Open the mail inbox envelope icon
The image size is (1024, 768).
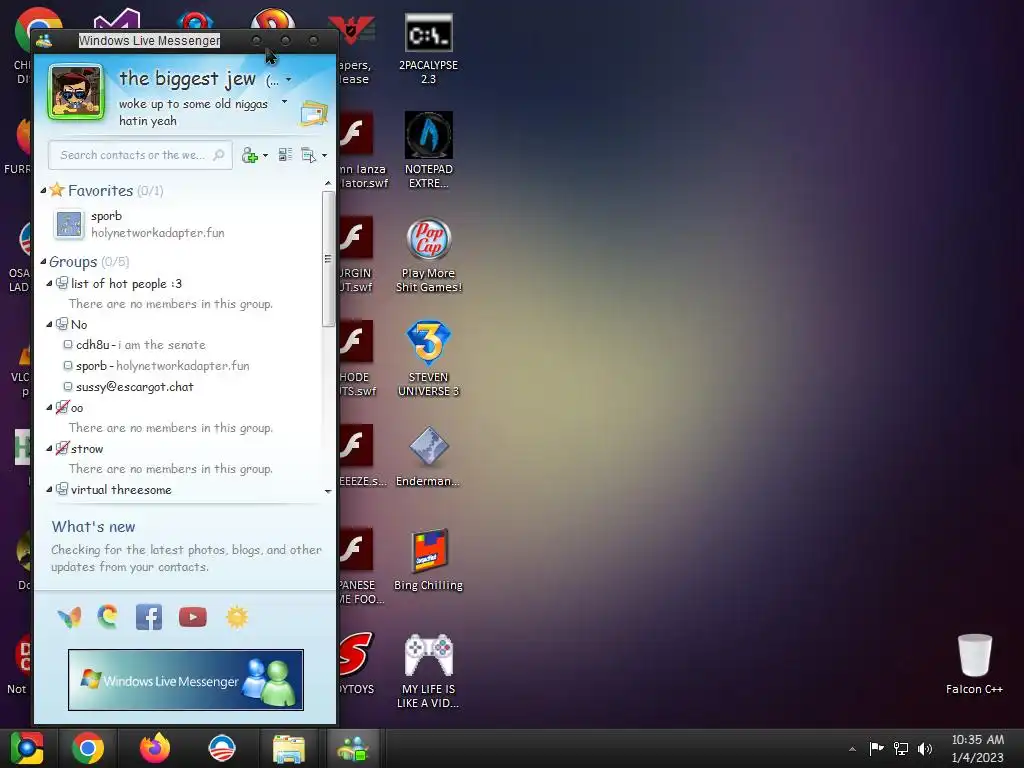click(313, 114)
